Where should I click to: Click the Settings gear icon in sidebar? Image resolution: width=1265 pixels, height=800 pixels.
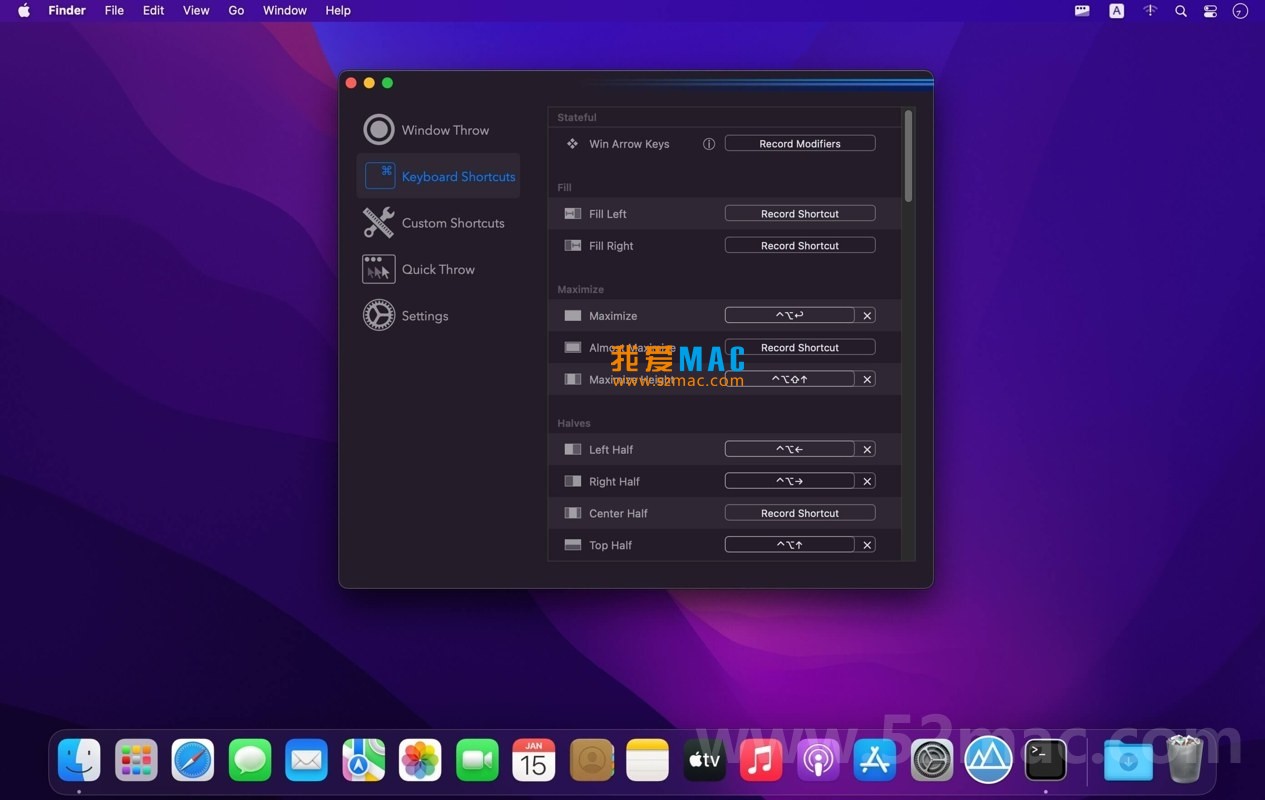tap(379, 315)
